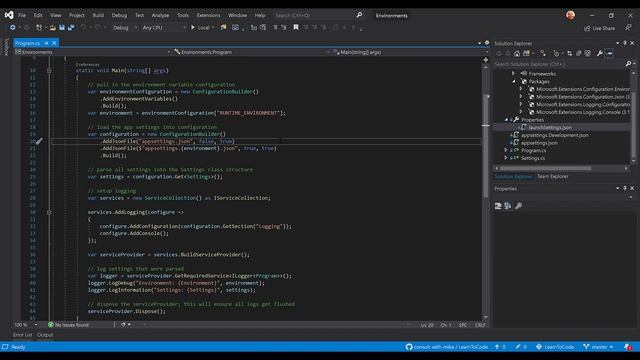This screenshot has width=640, height=360.
Task: Open the Environments project navigation dropdown
Action: (92, 52)
